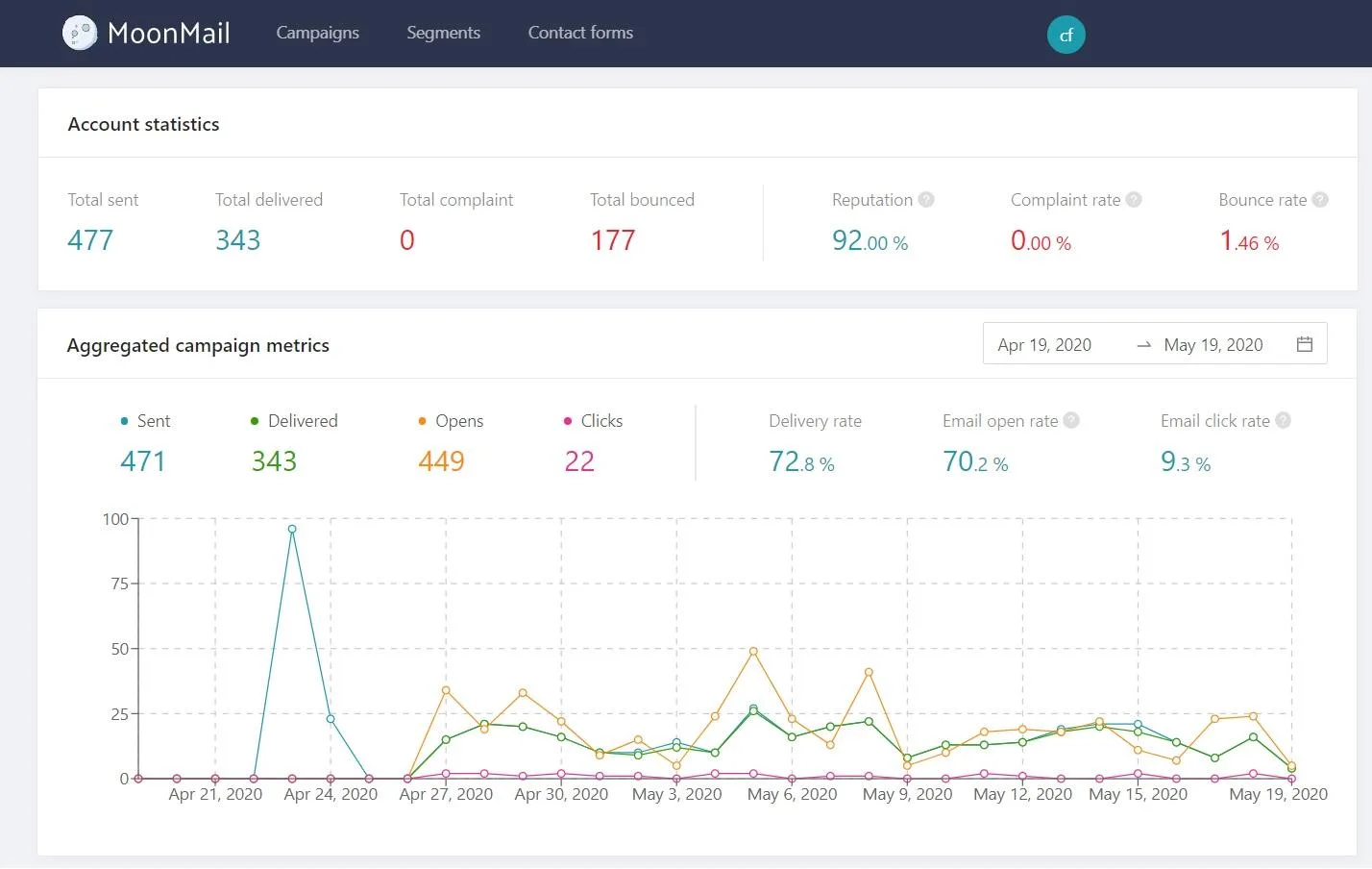Click the Email click rate help icon

(1283, 420)
